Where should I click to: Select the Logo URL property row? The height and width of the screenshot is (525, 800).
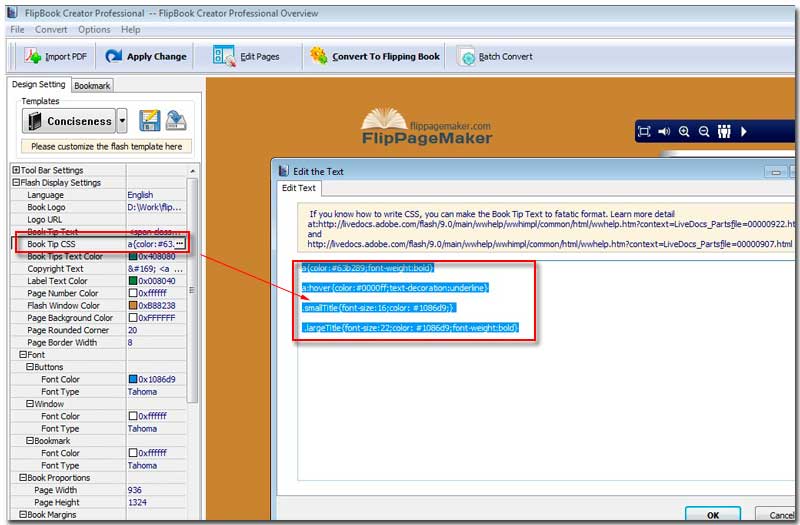[x=99, y=219]
